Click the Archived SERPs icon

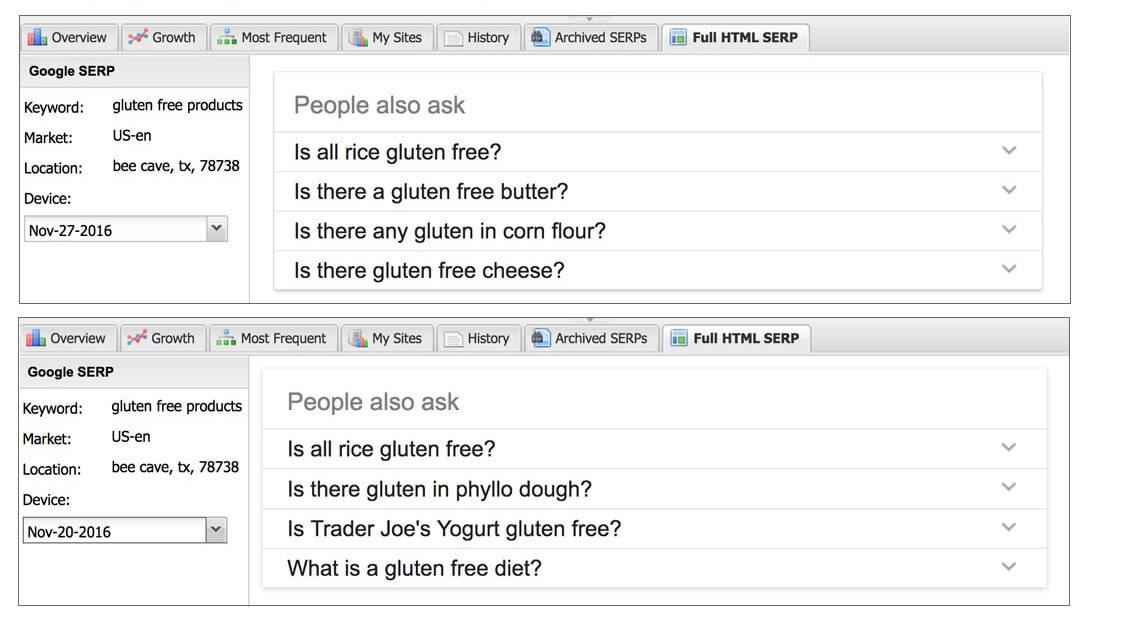542,37
